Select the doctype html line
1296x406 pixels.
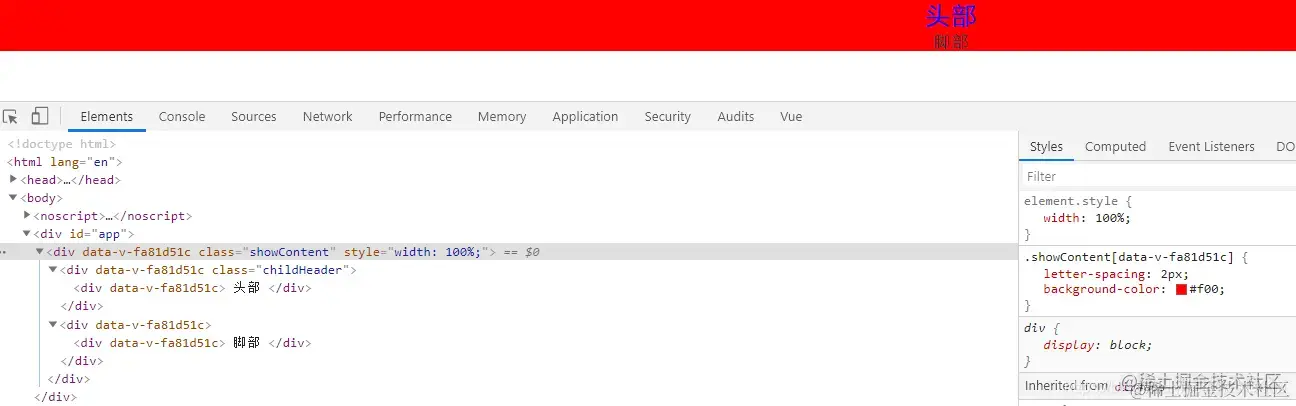click(x=62, y=144)
